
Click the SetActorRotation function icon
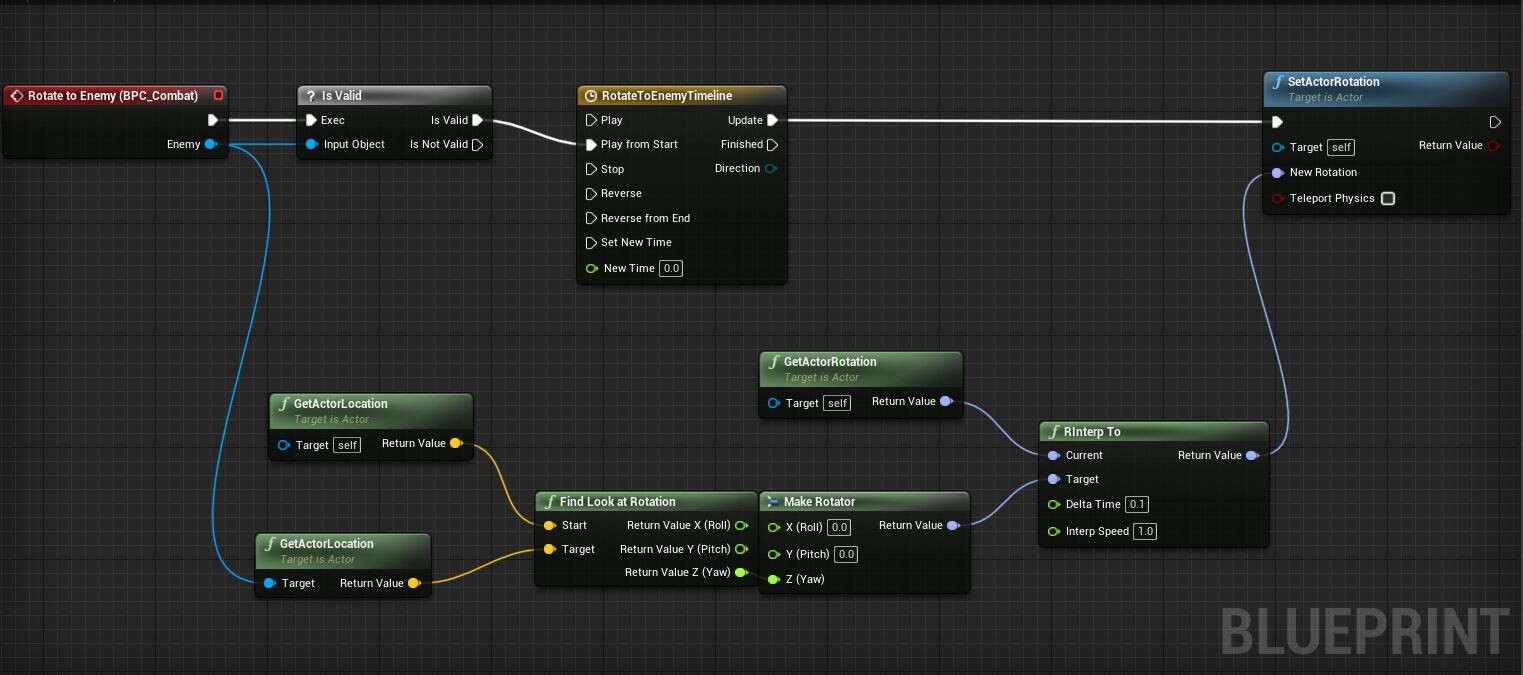[x=1277, y=83]
